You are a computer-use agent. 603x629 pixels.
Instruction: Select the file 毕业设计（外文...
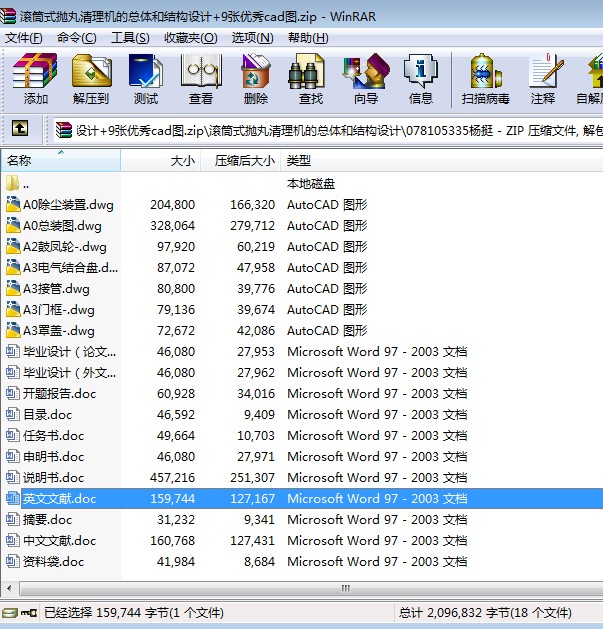pyautogui.click(x=69, y=372)
